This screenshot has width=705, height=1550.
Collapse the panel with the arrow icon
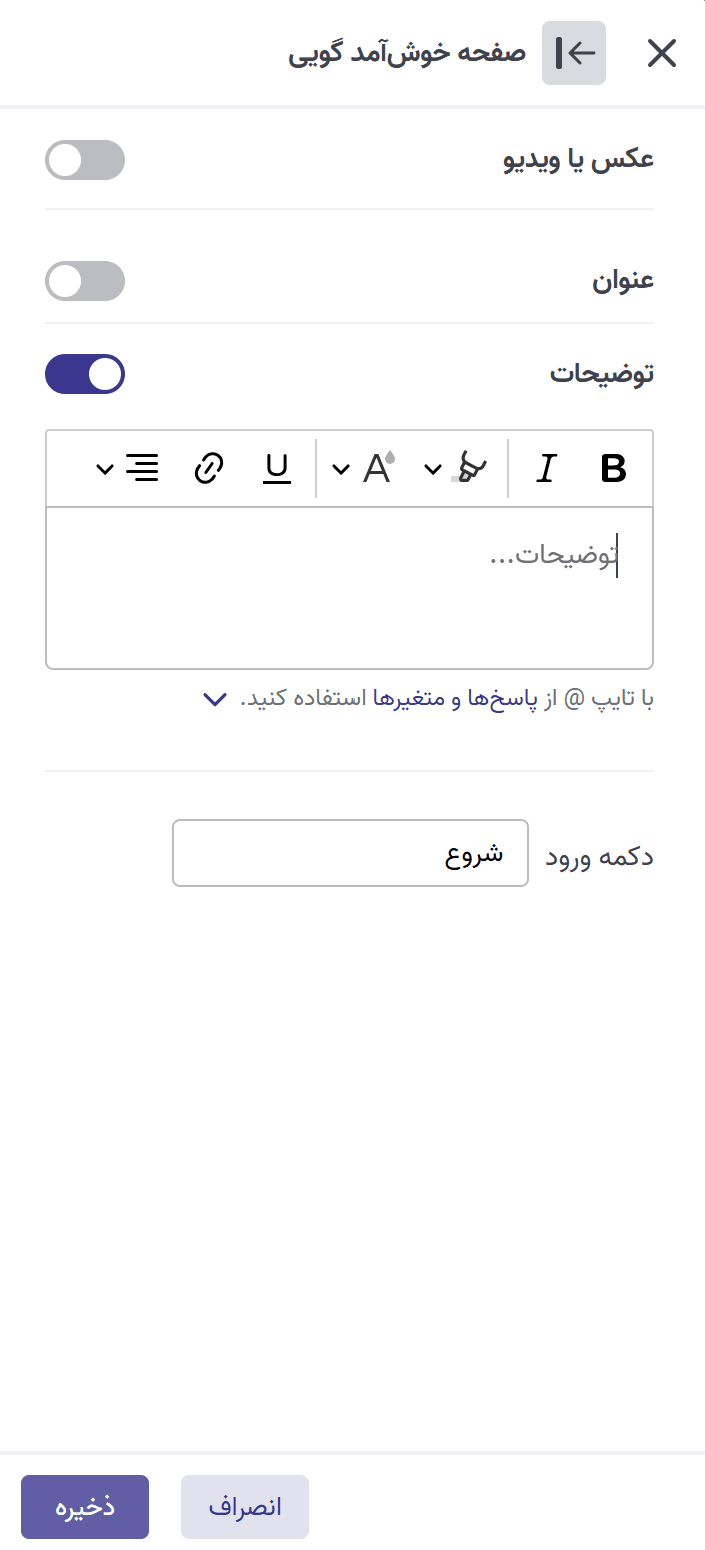tap(573, 53)
